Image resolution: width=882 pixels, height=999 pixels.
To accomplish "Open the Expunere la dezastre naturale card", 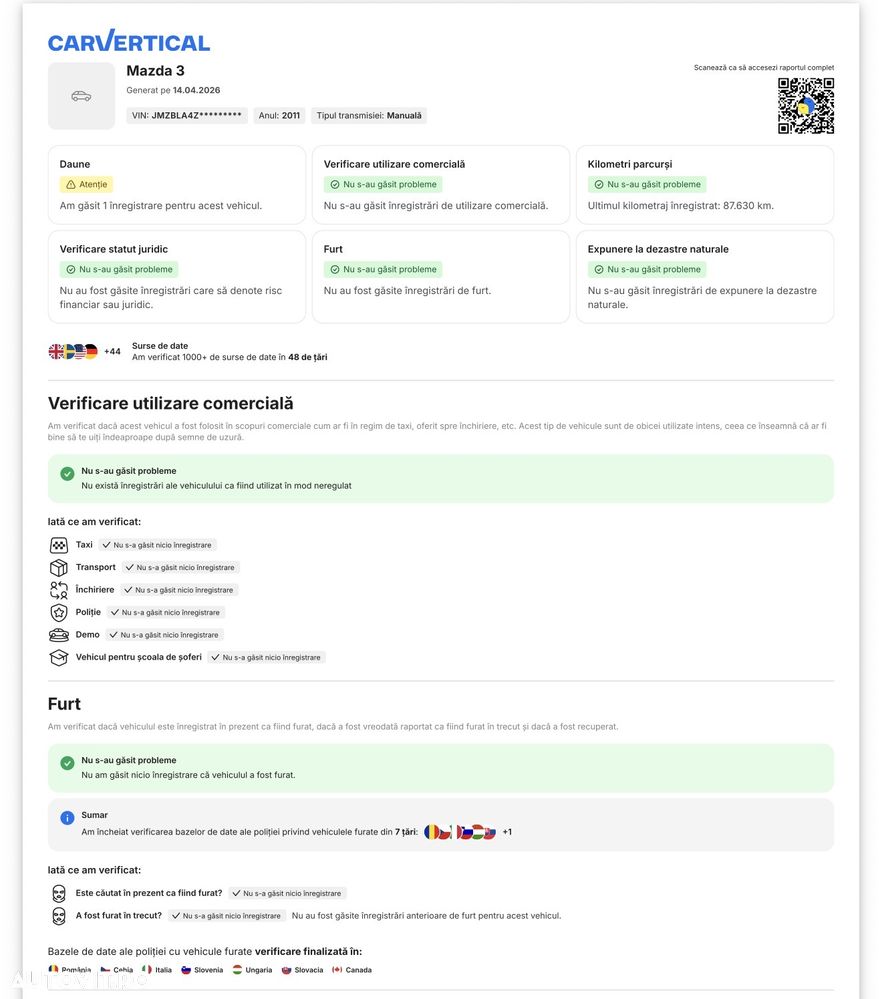I will [704, 277].
